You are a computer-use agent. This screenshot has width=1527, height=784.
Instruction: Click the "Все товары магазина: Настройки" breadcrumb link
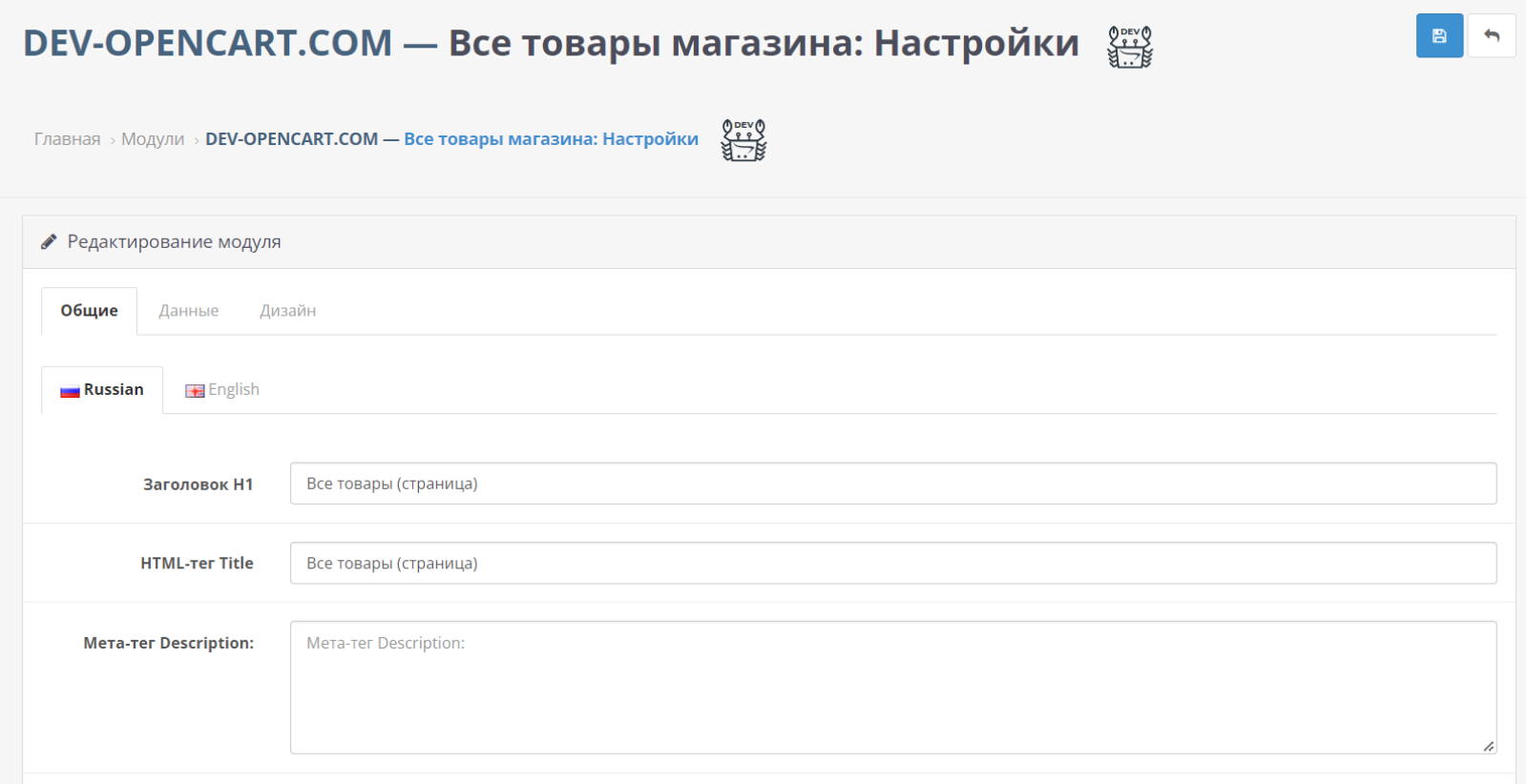551,139
